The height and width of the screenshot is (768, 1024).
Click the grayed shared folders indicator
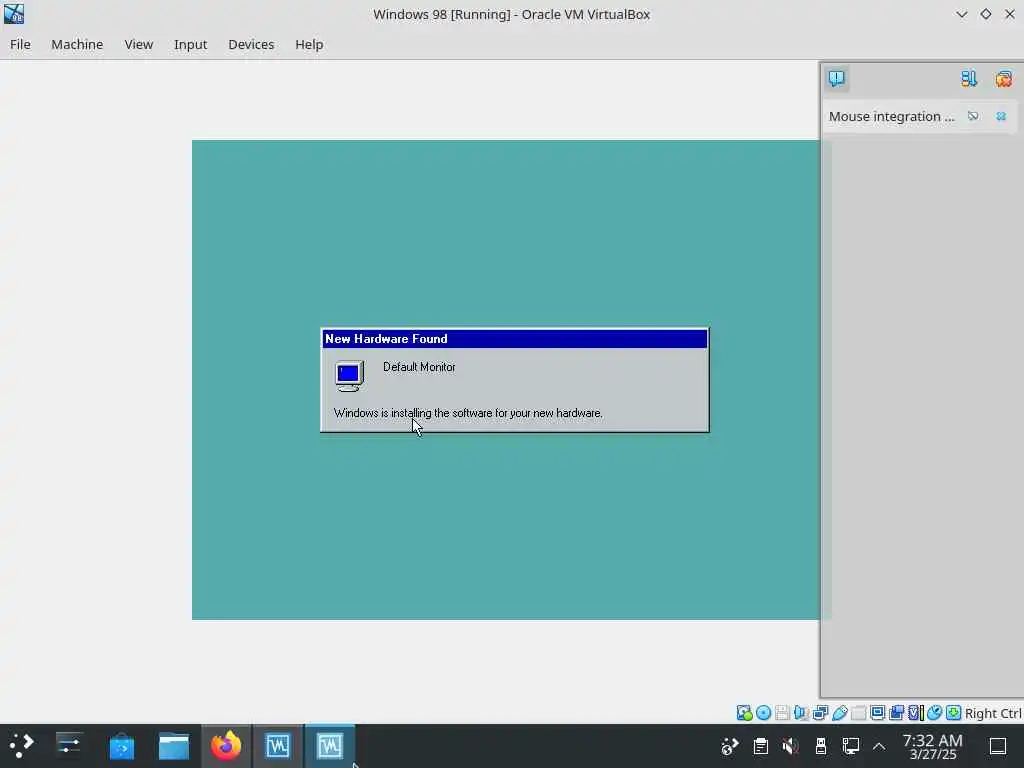pyautogui.click(x=858, y=713)
